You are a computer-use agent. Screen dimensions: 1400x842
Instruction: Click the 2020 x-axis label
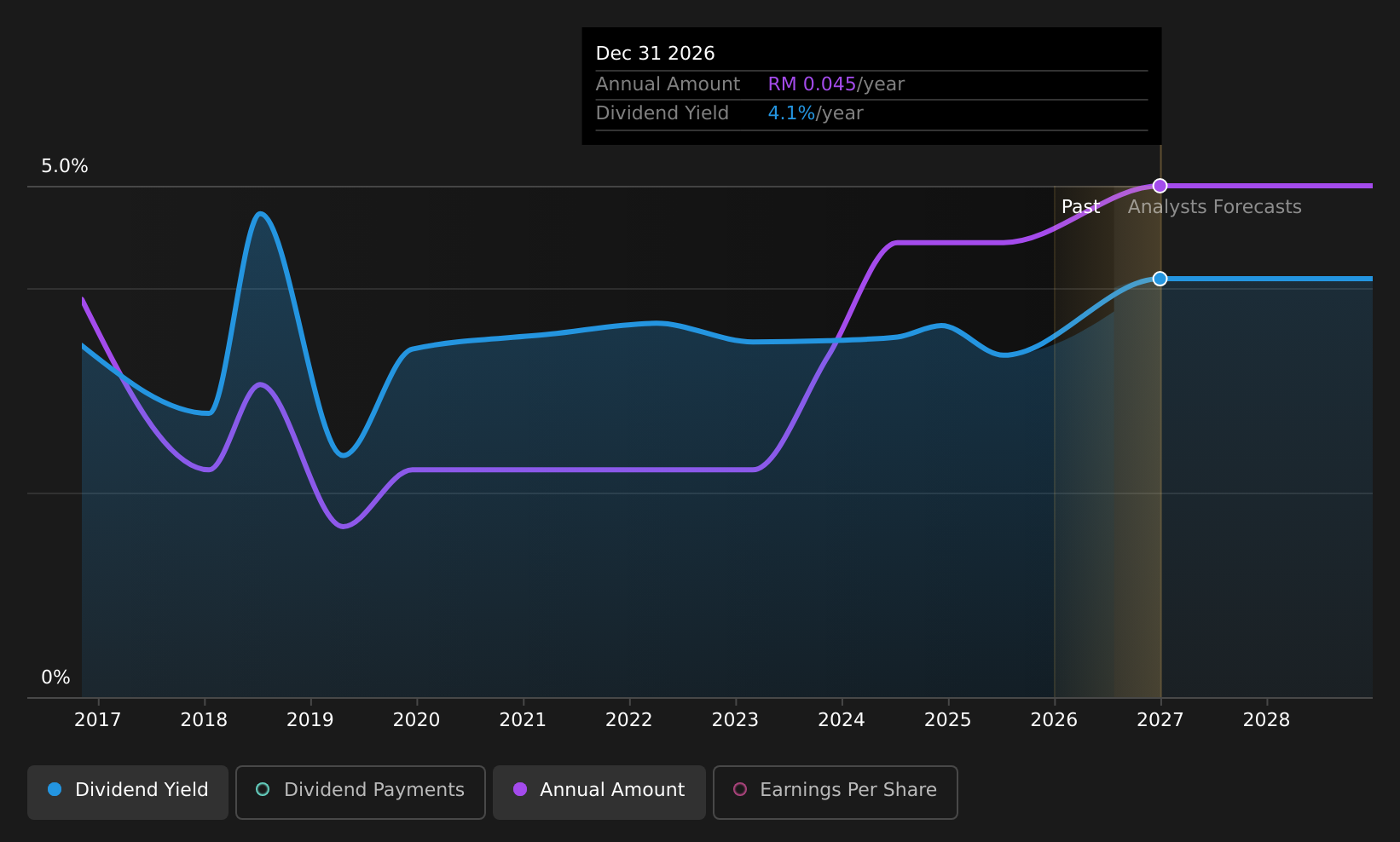point(416,720)
